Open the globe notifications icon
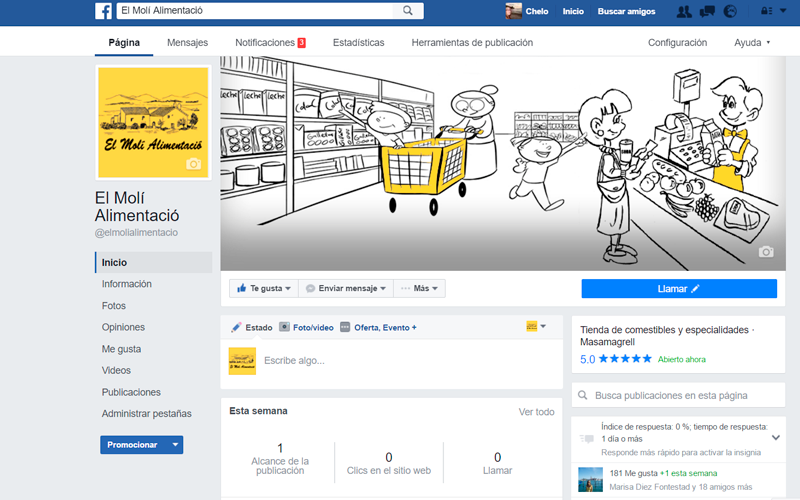 click(x=730, y=11)
